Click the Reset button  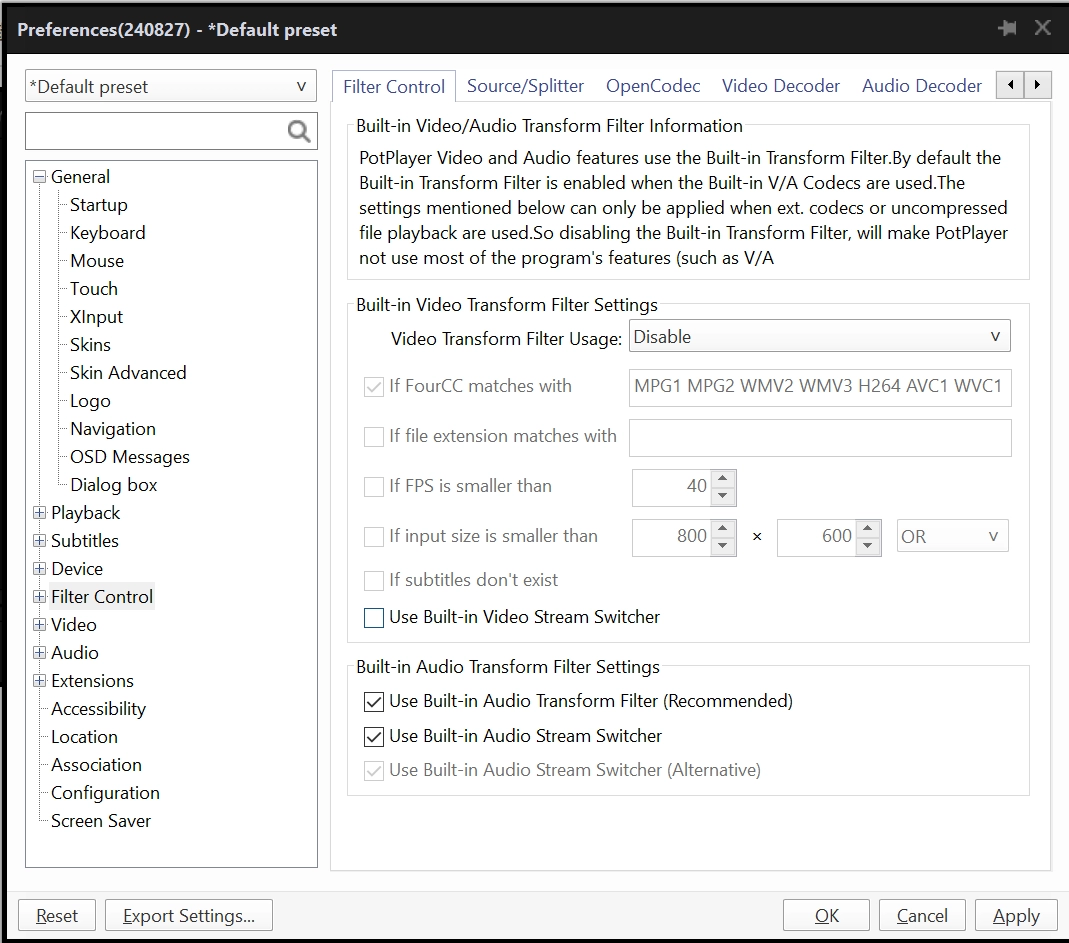click(57, 915)
